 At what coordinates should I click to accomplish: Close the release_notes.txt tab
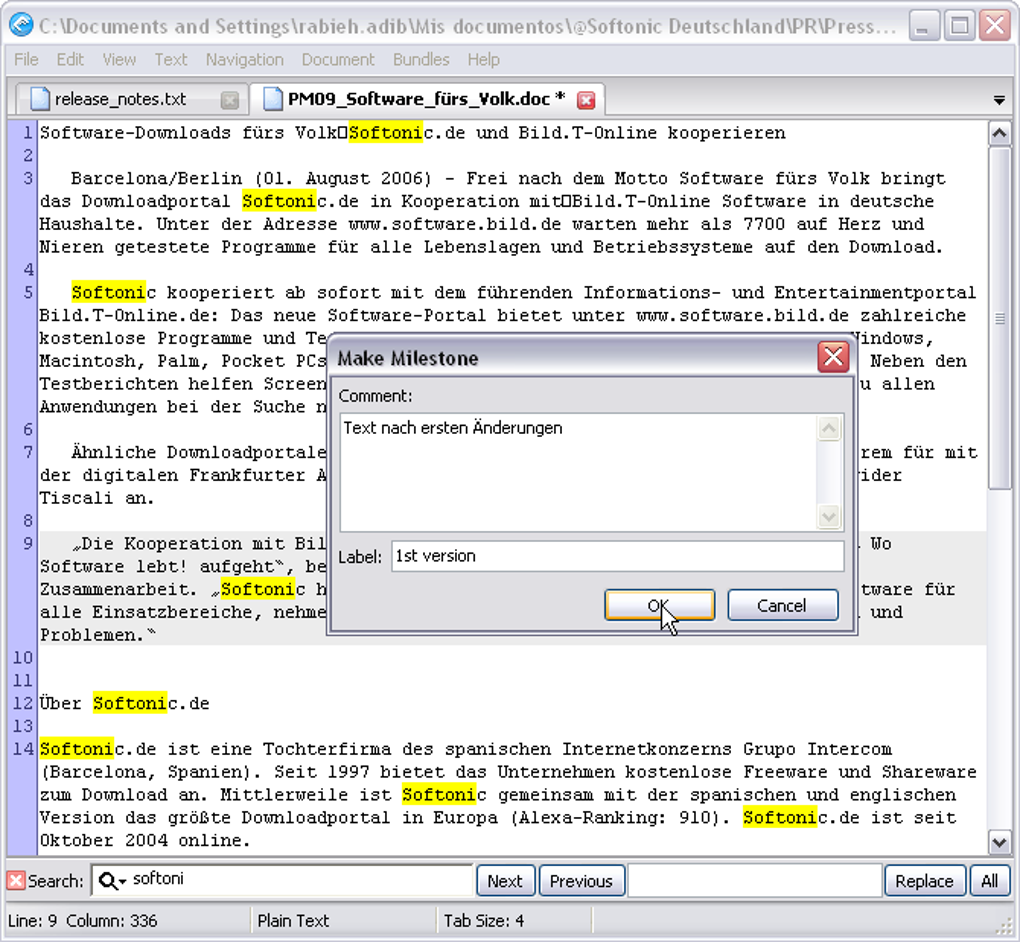tap(231, 98)
